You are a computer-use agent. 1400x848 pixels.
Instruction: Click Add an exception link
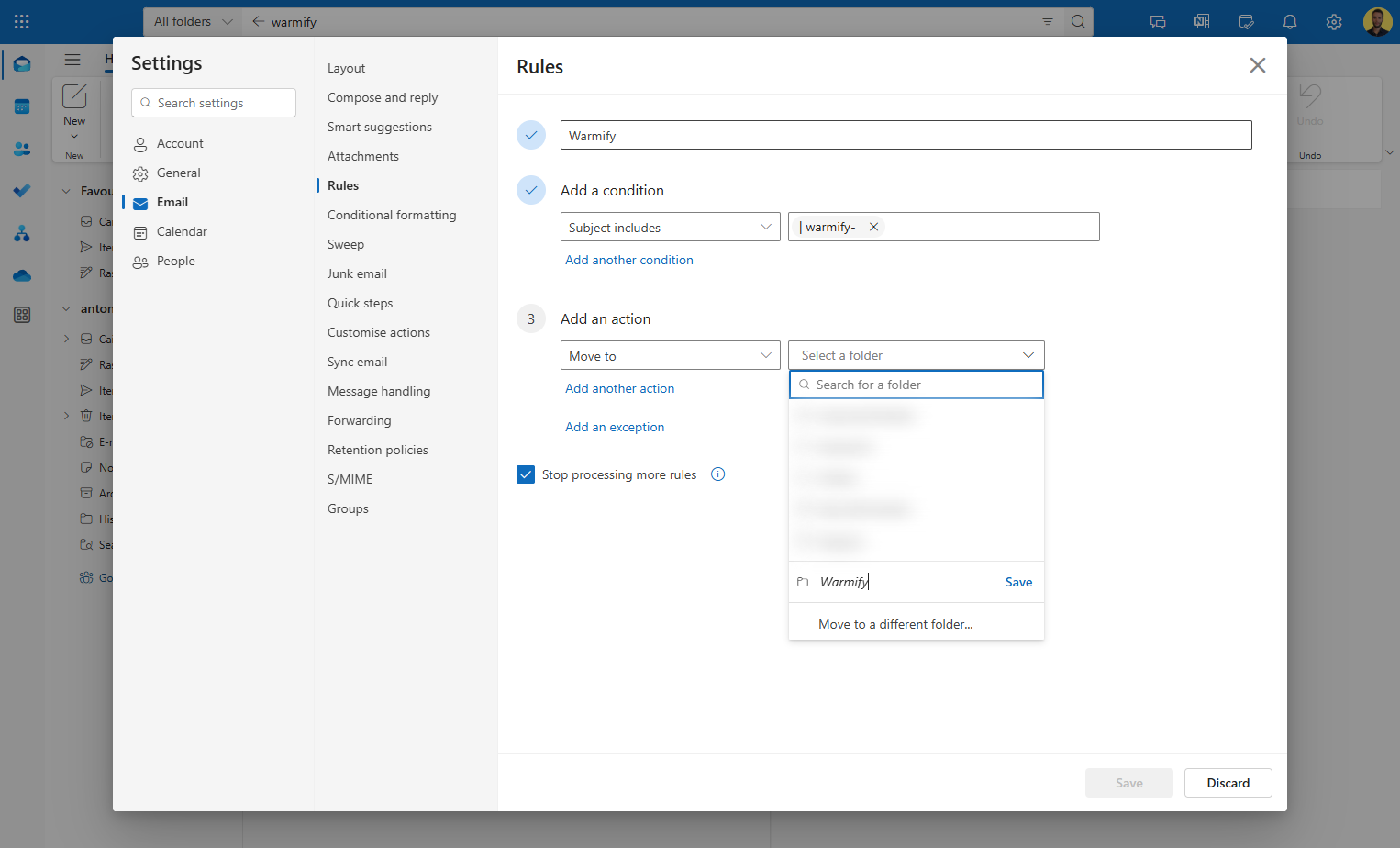[615, 427]
